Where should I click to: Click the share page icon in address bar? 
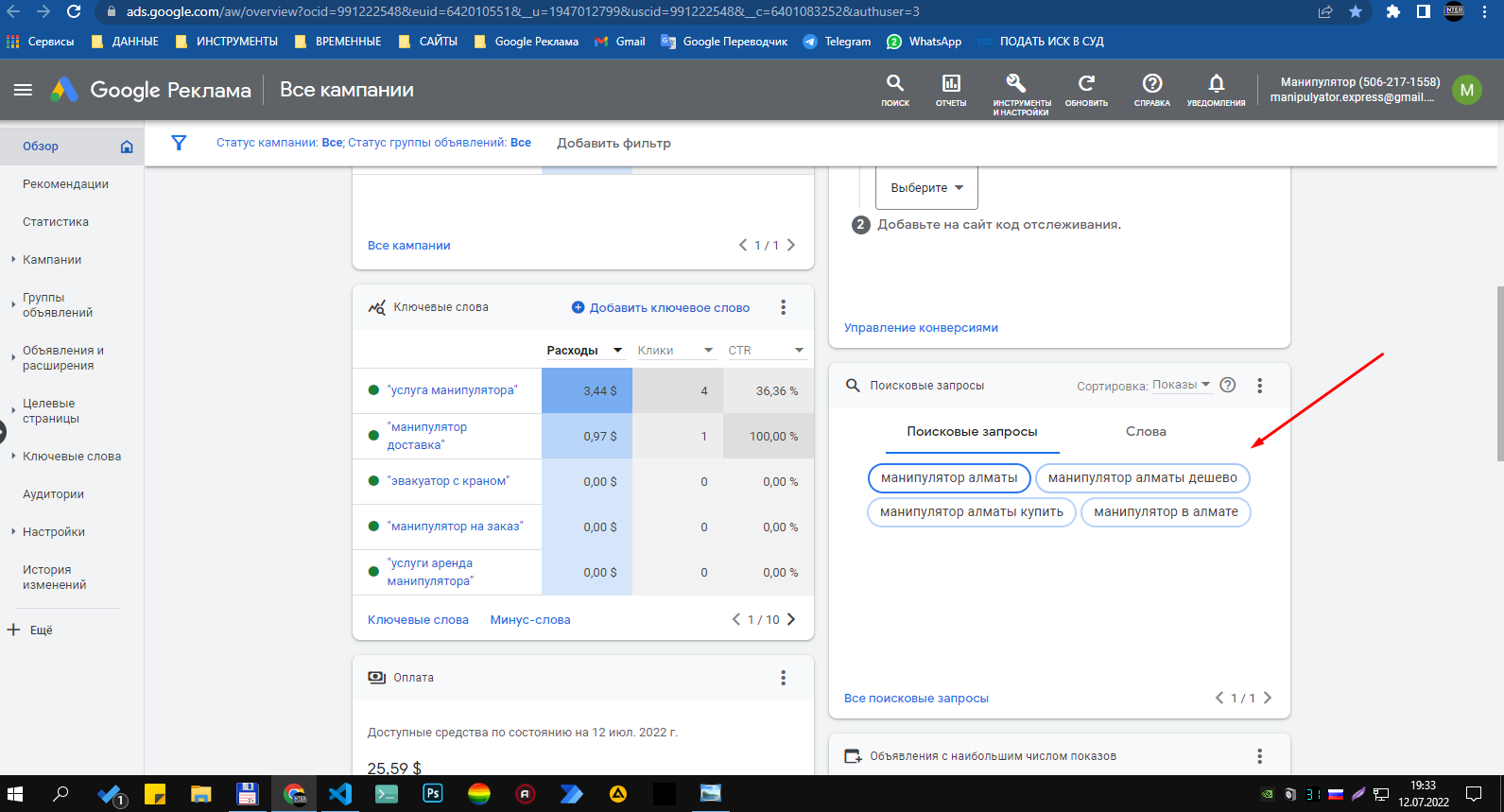(1325, 11)
